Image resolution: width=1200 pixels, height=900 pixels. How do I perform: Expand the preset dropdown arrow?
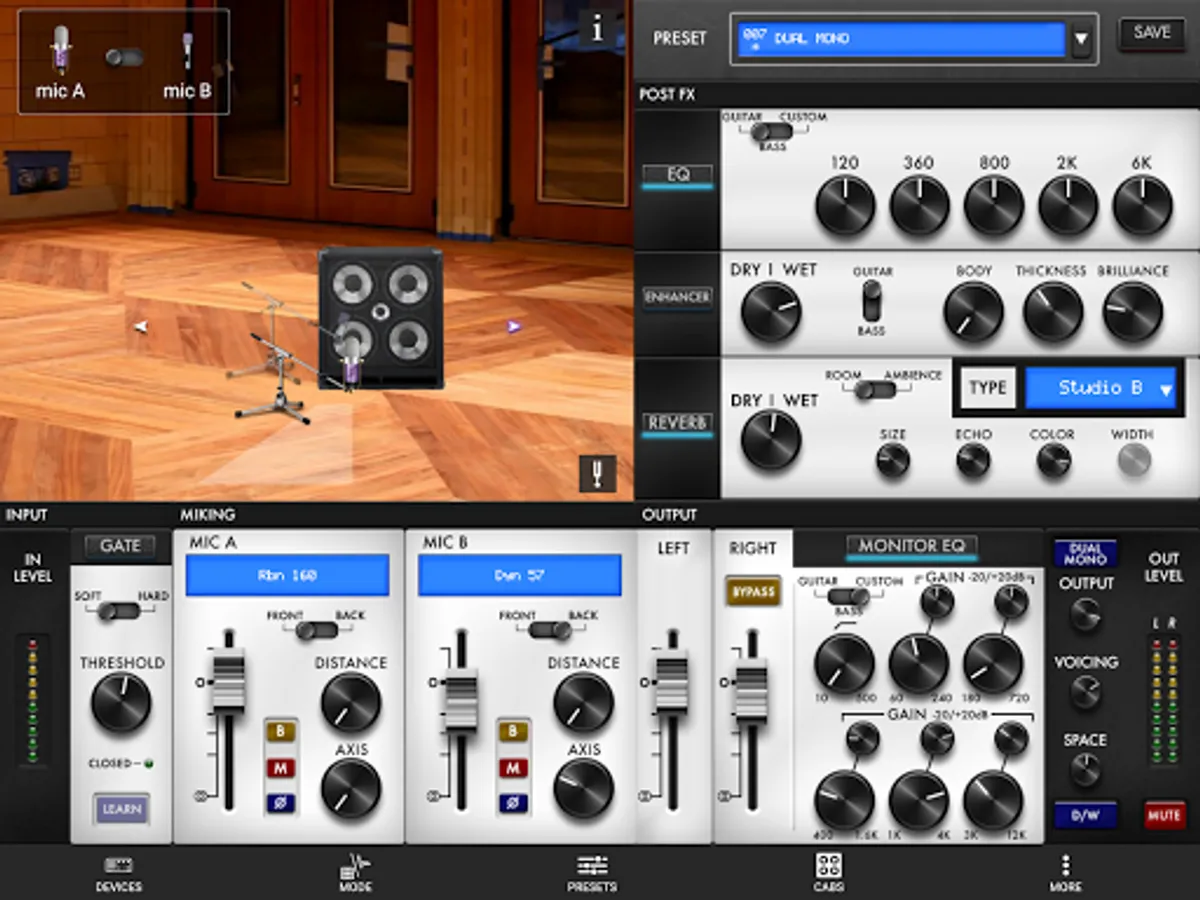click(1080, 41)
